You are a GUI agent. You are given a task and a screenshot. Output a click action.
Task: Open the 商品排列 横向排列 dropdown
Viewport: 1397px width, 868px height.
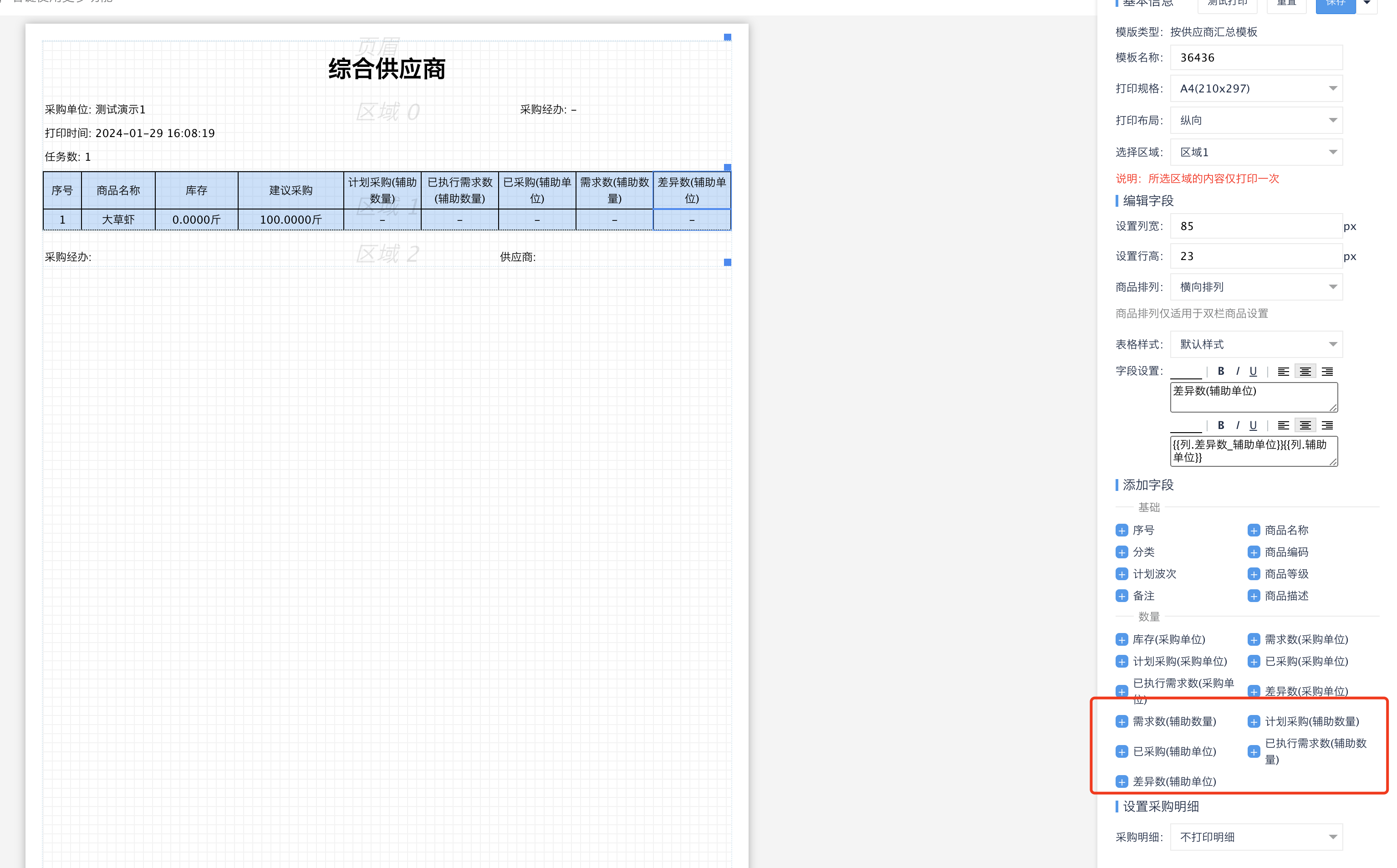(1256, 286)
